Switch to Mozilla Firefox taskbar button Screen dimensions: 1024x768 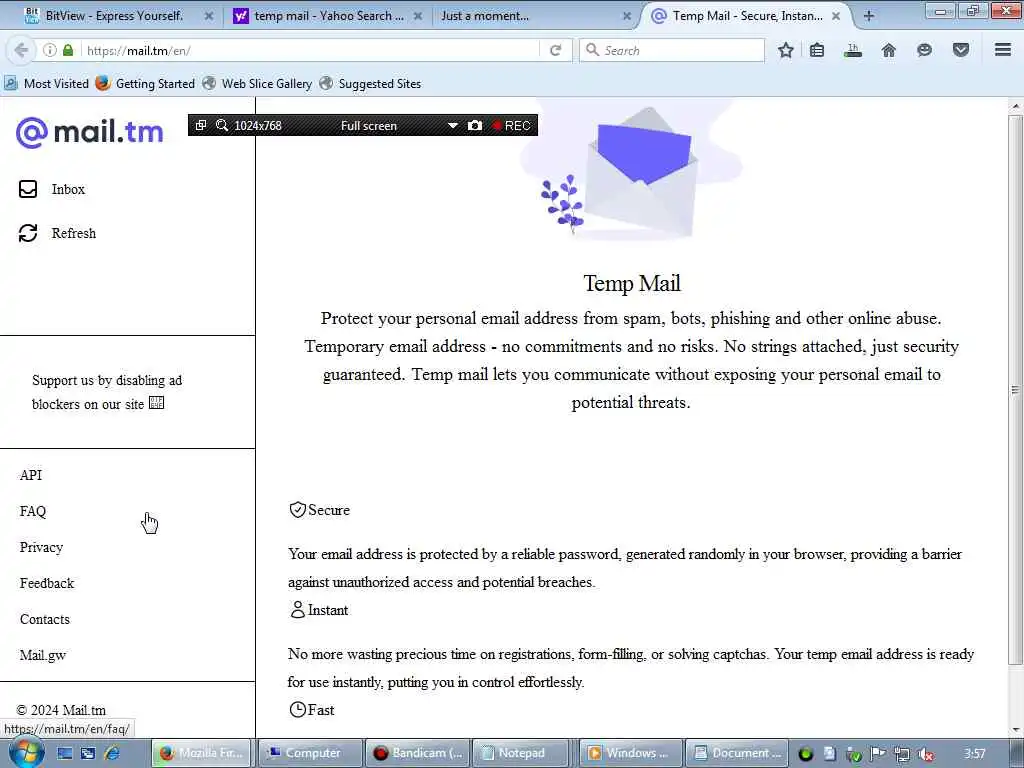click(x=202, y=753)
